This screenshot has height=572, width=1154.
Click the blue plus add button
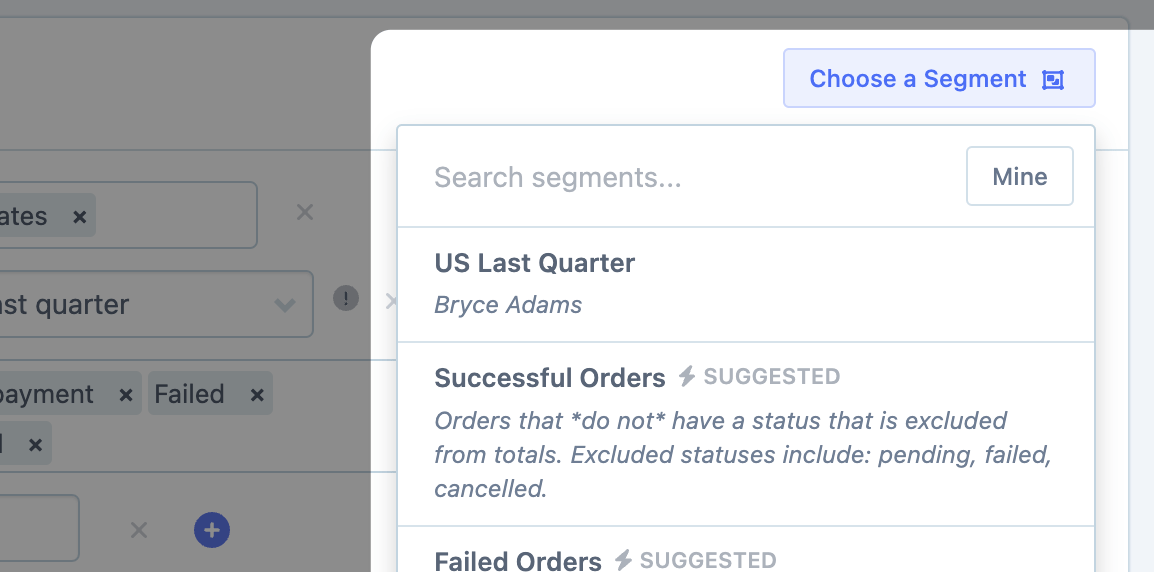[x=212, y=530]
